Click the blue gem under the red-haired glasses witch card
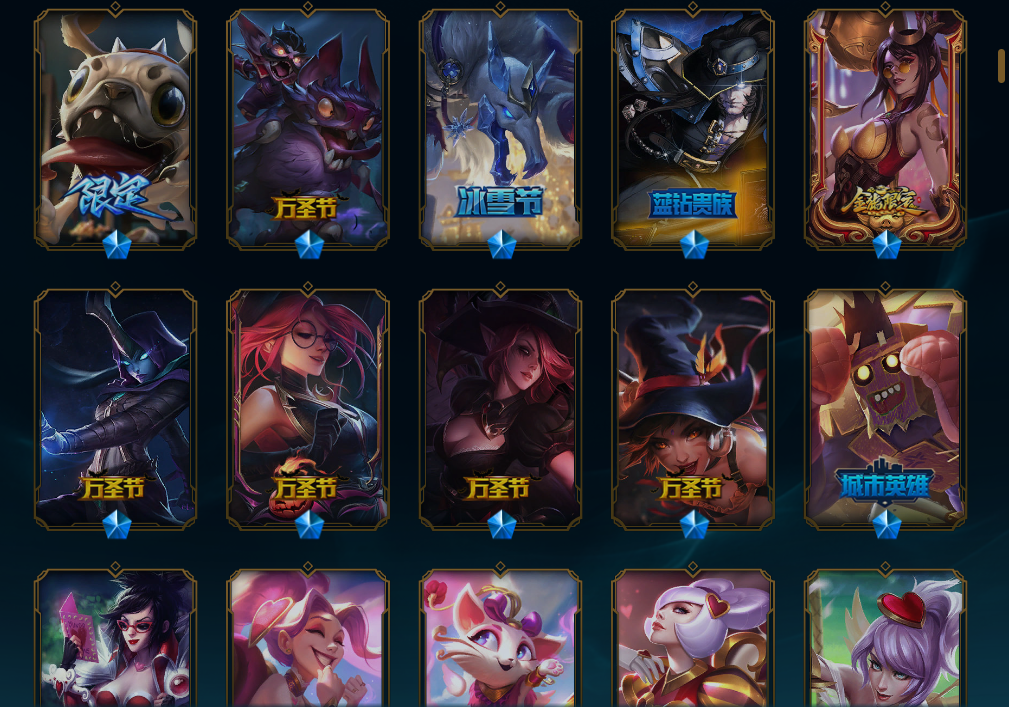 (309, 525)
